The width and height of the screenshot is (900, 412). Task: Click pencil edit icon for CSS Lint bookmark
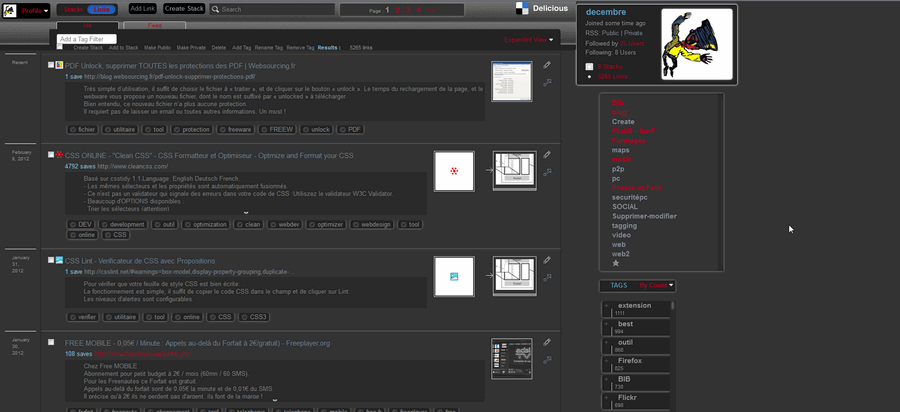pyautogui.click(x=548, y=260)
